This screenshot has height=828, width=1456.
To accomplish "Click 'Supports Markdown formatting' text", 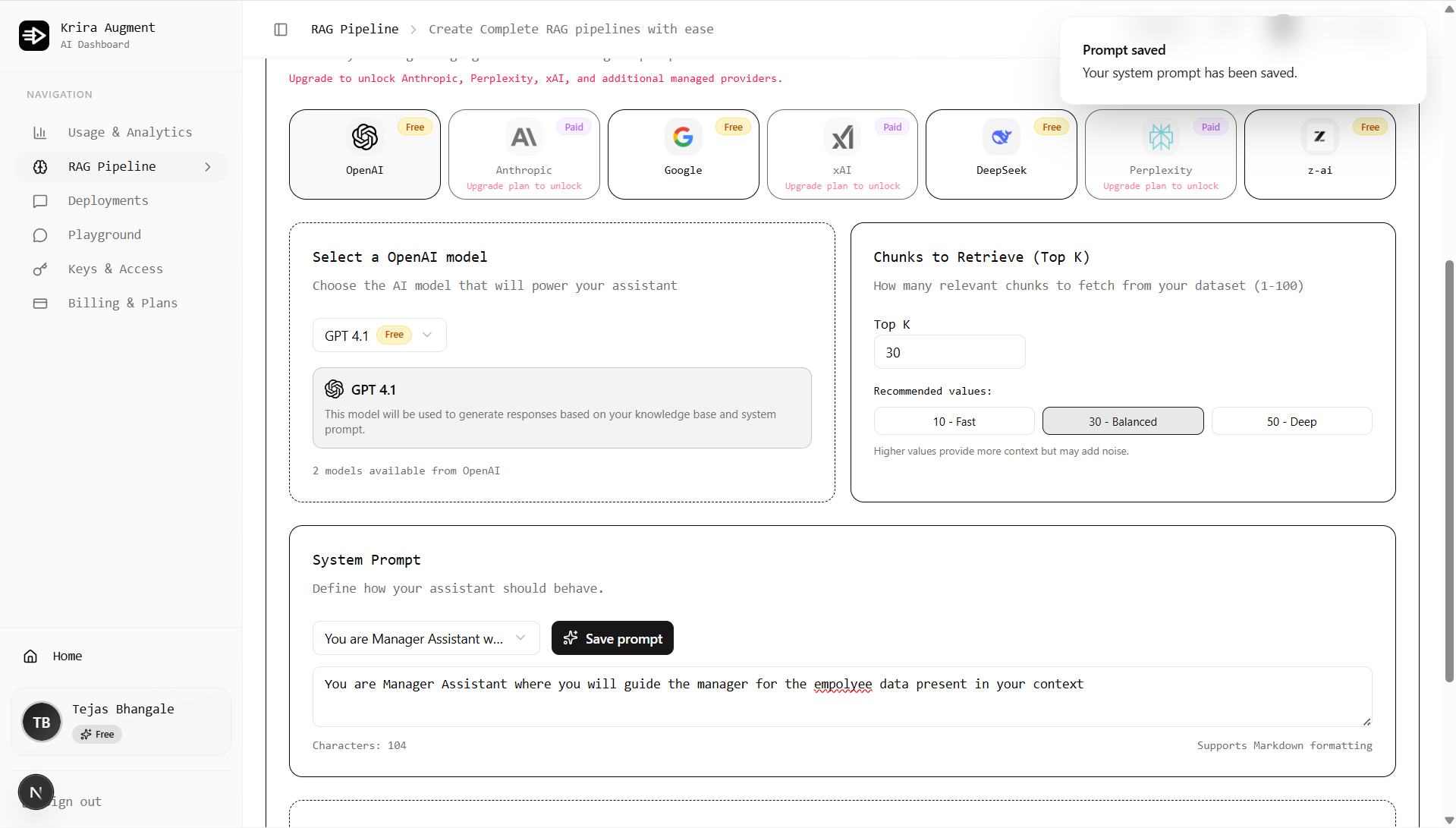I will click(x=1285, y=746).
